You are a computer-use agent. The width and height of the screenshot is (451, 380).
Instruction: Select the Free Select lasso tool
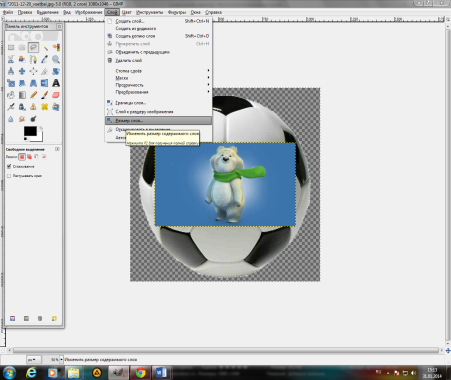33,48
